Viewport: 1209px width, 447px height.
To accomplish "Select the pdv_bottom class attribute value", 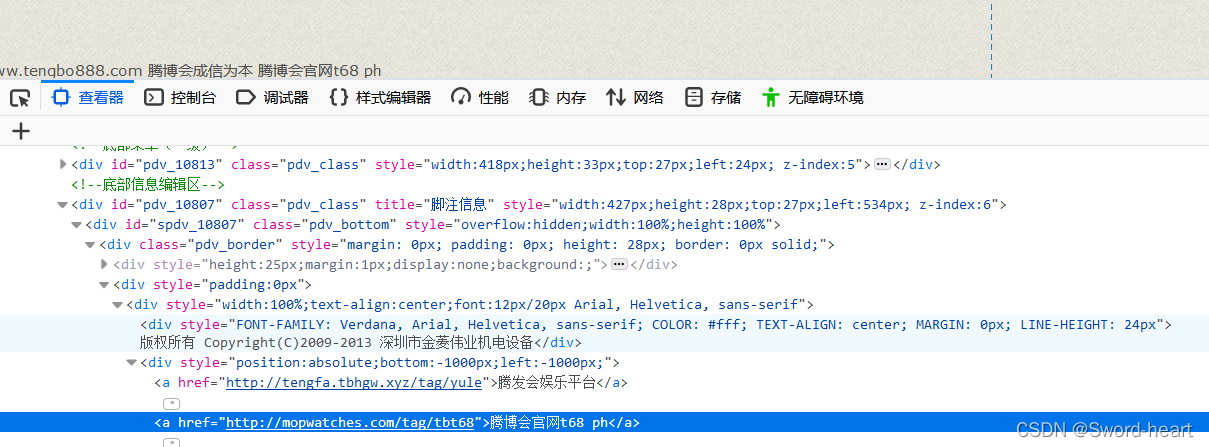I will (x=351, y=224).
